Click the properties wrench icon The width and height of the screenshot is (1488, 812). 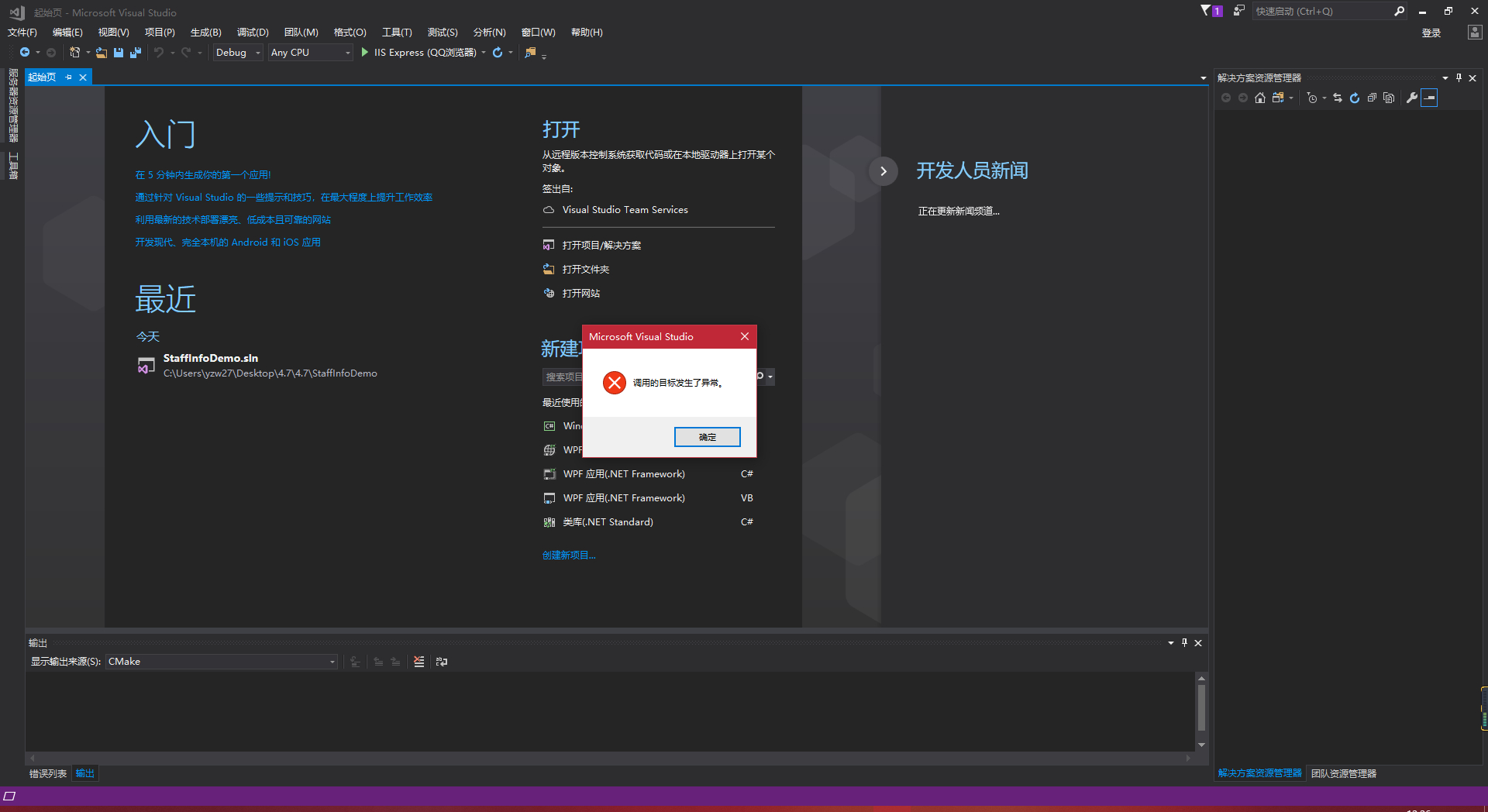(1412, 98)
